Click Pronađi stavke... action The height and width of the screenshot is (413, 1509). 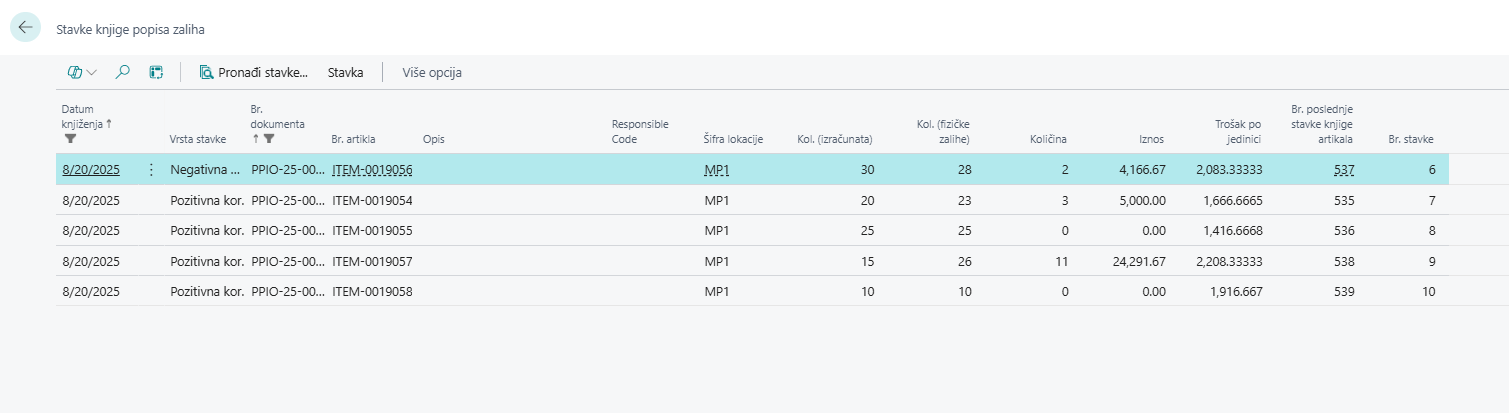[254, 72]
